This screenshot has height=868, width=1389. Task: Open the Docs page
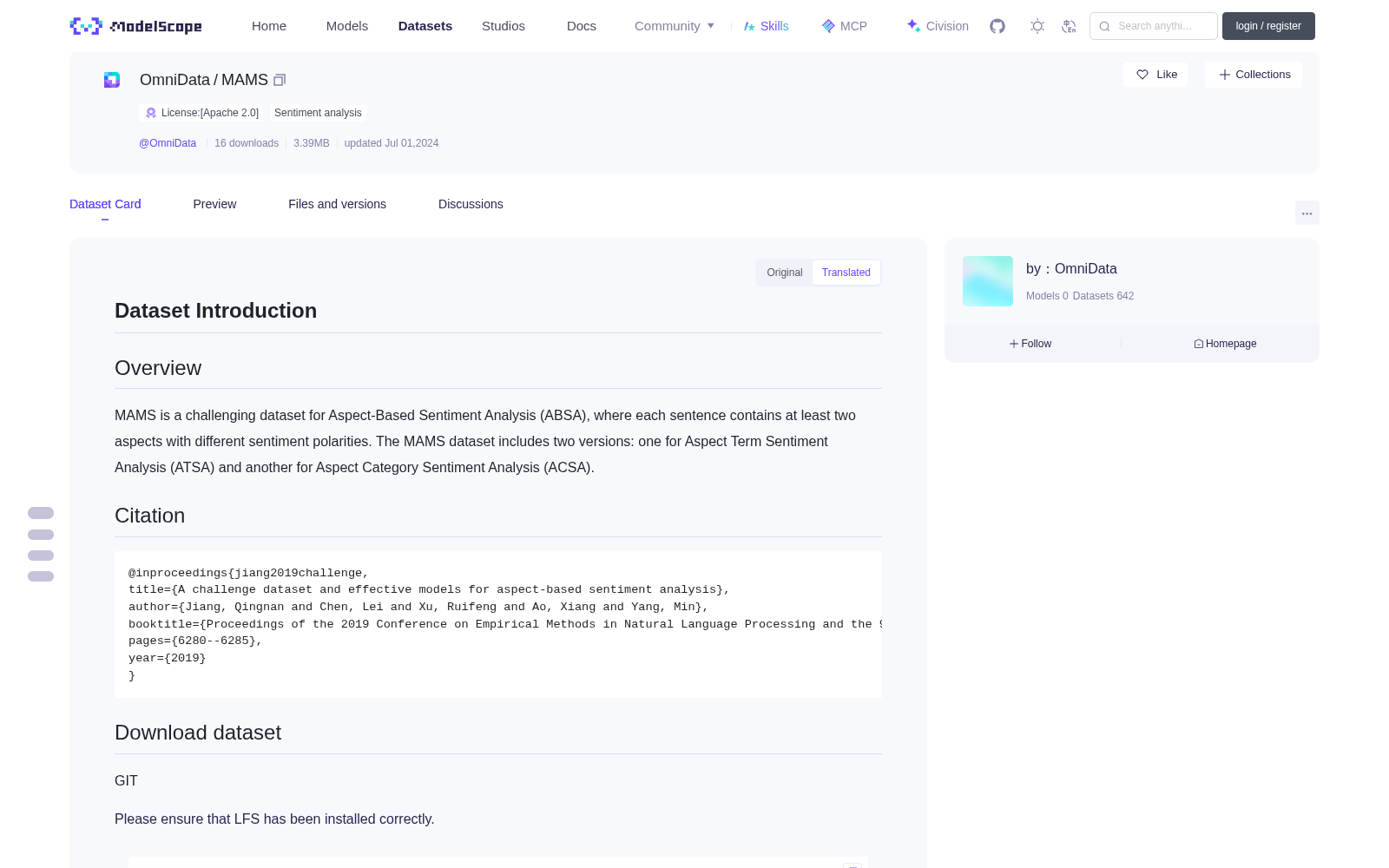[x=582, y=26]
